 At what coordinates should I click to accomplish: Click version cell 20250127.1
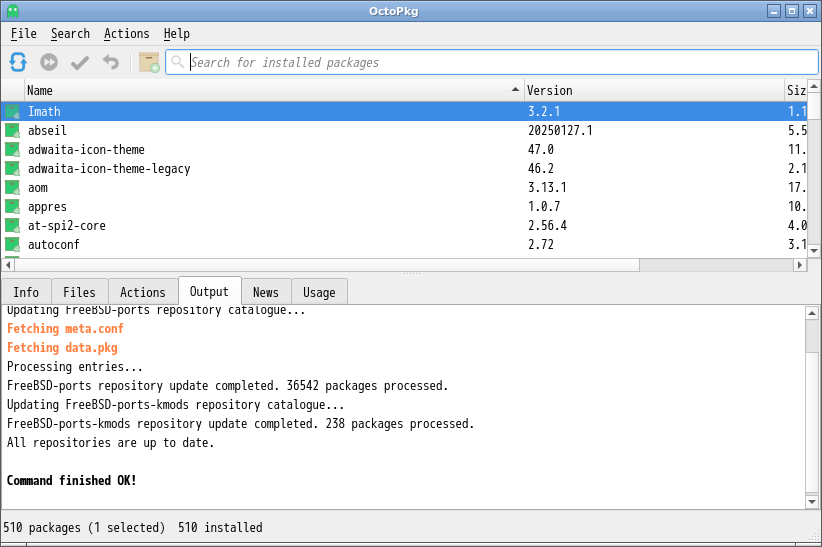click(x=560, y=130)
